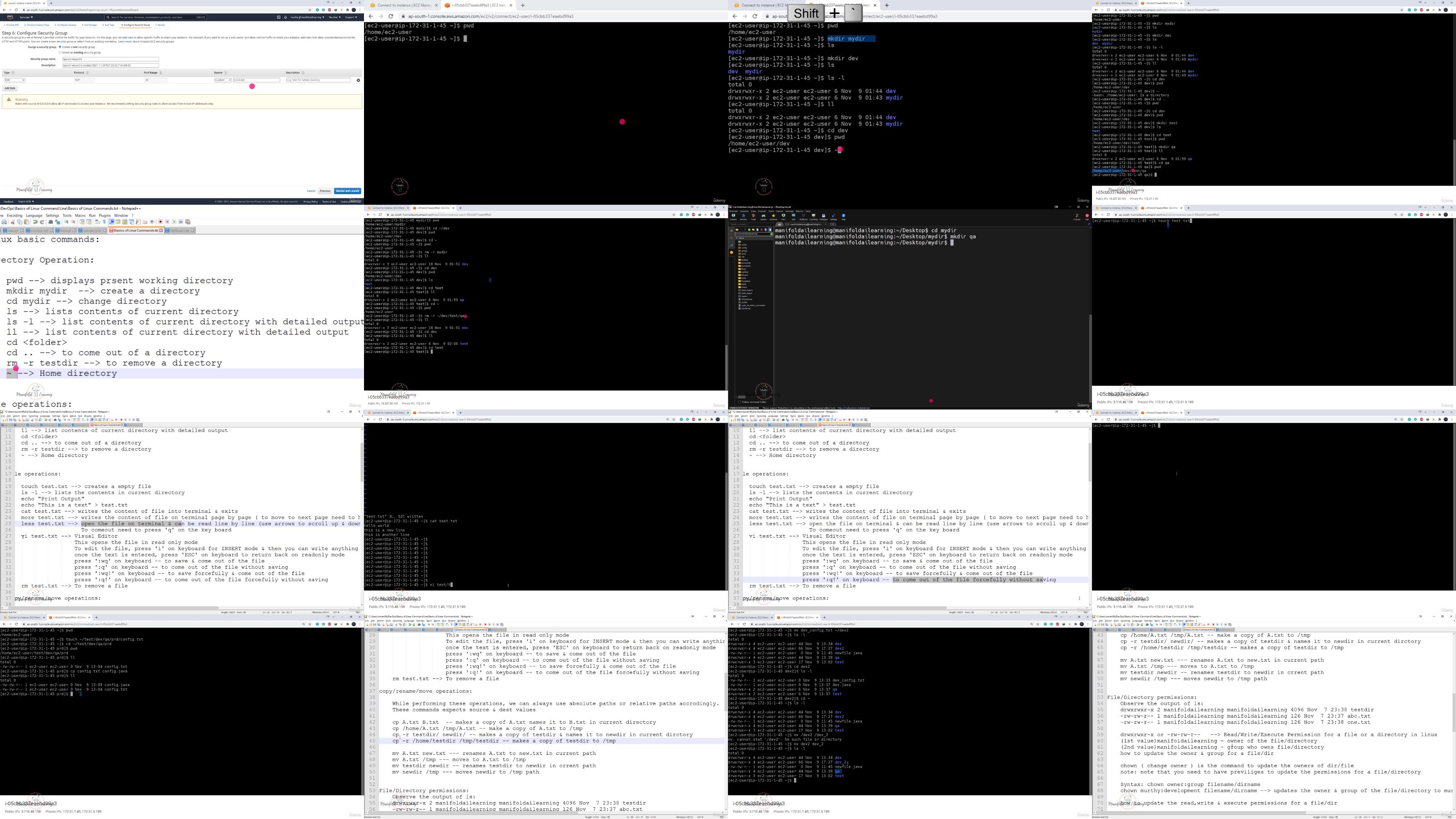Click Notepad++ Record Macro red dot icon
This screenshot has width=1456, height=819.
(161, 222)
